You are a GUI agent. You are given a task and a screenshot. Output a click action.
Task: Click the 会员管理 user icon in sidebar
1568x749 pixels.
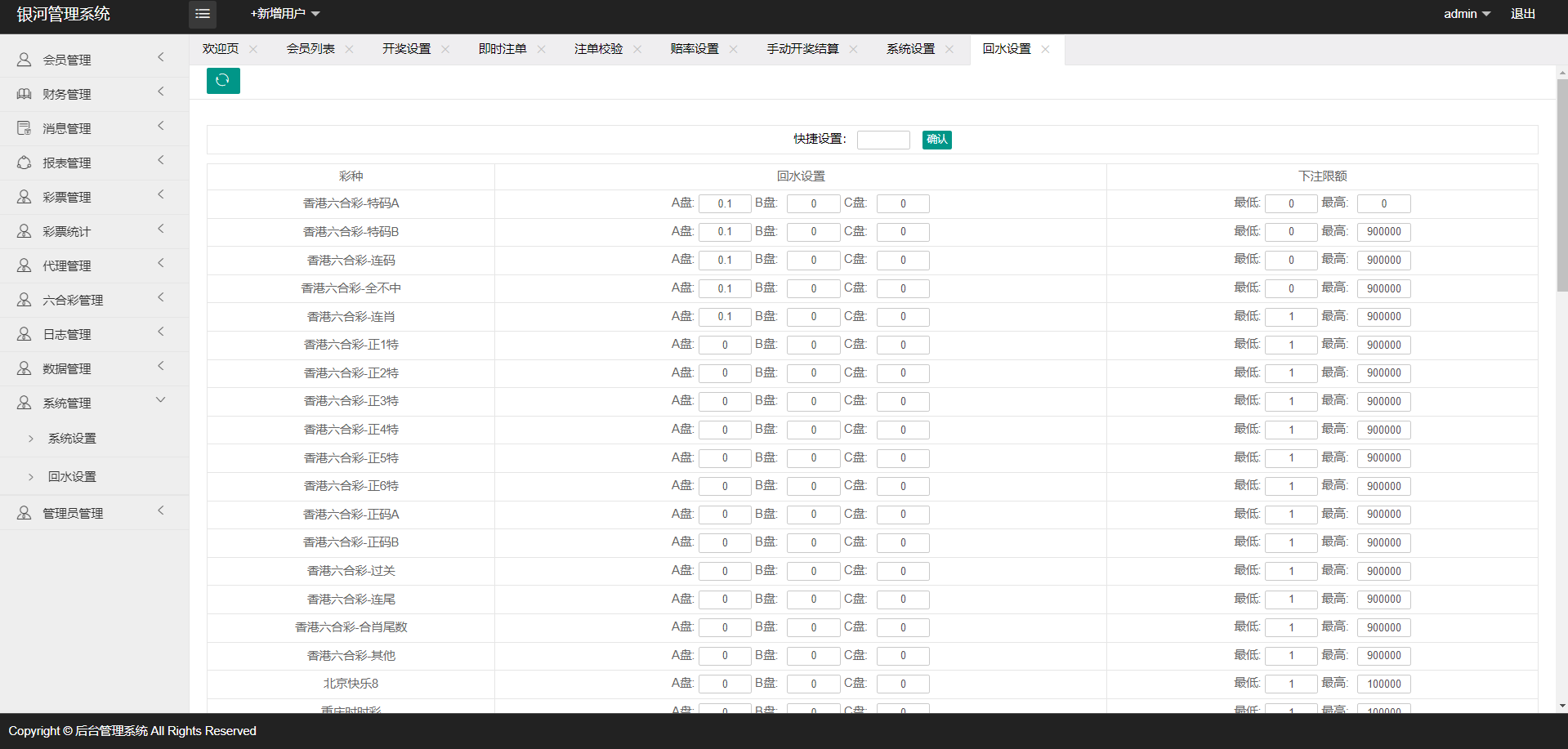click(25, 60)
